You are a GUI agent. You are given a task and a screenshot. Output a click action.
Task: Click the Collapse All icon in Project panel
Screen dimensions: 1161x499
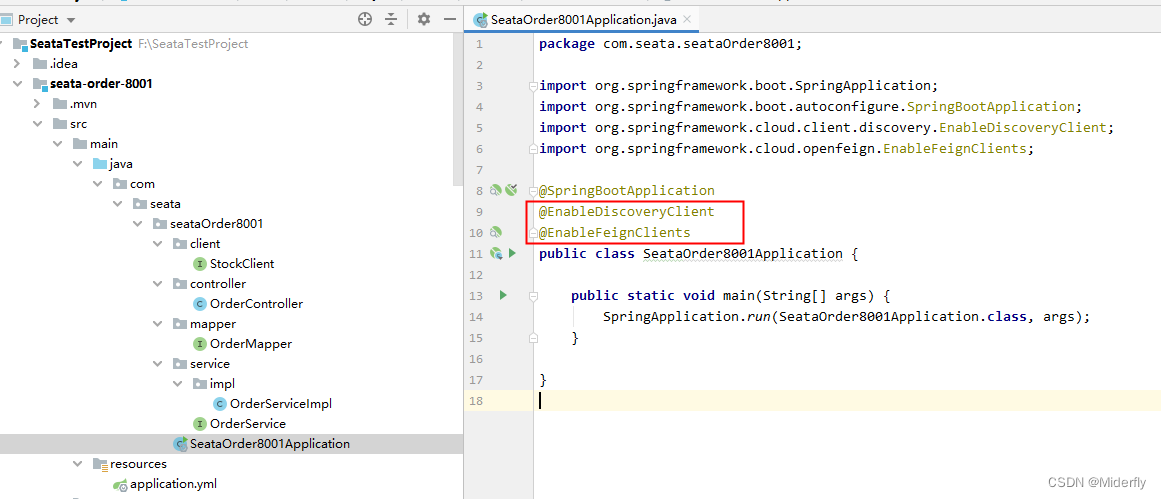coord(391,19)
